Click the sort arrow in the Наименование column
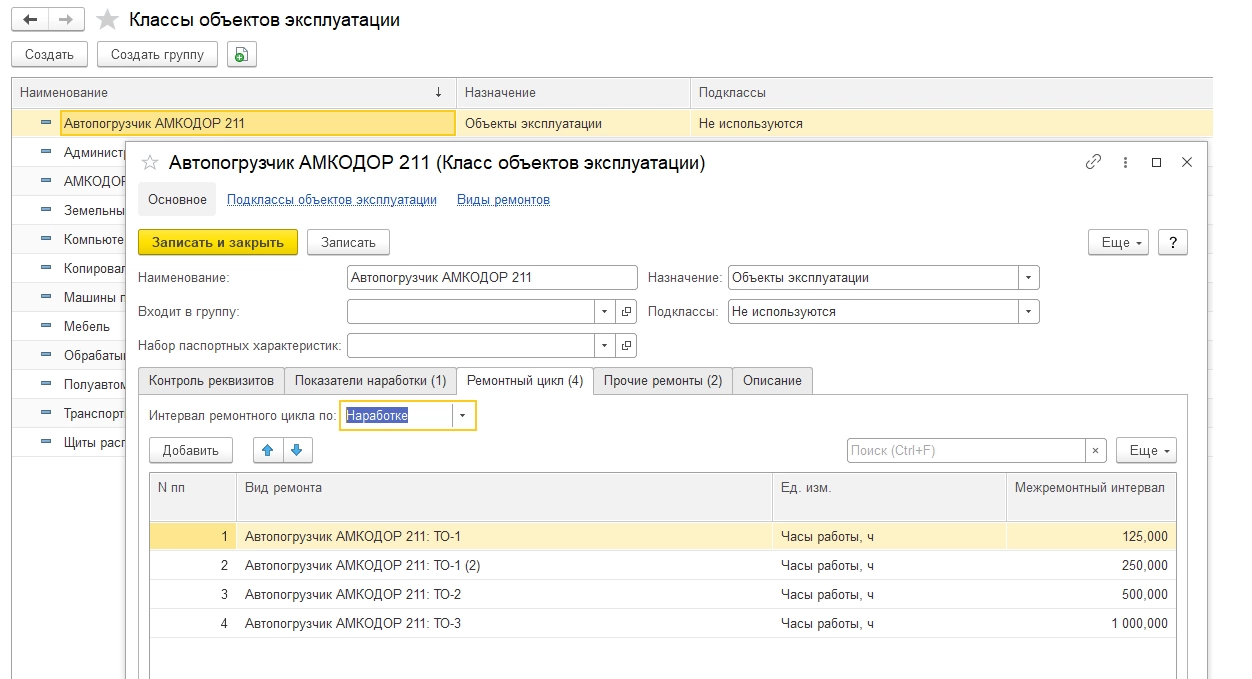Screen dimensions: 1252x679 point(438,92)
